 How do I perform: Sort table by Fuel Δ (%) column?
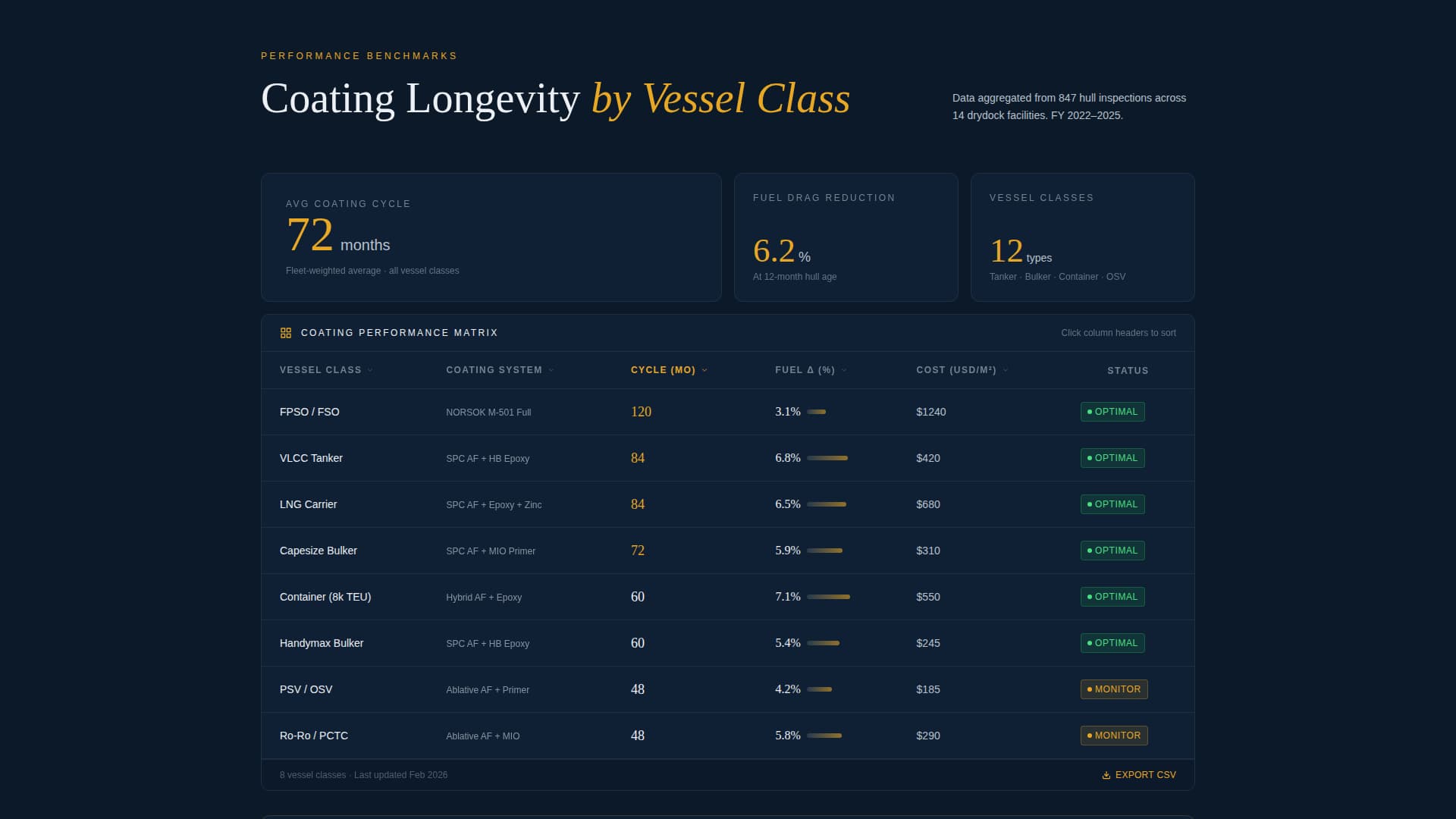coord(805,370)
